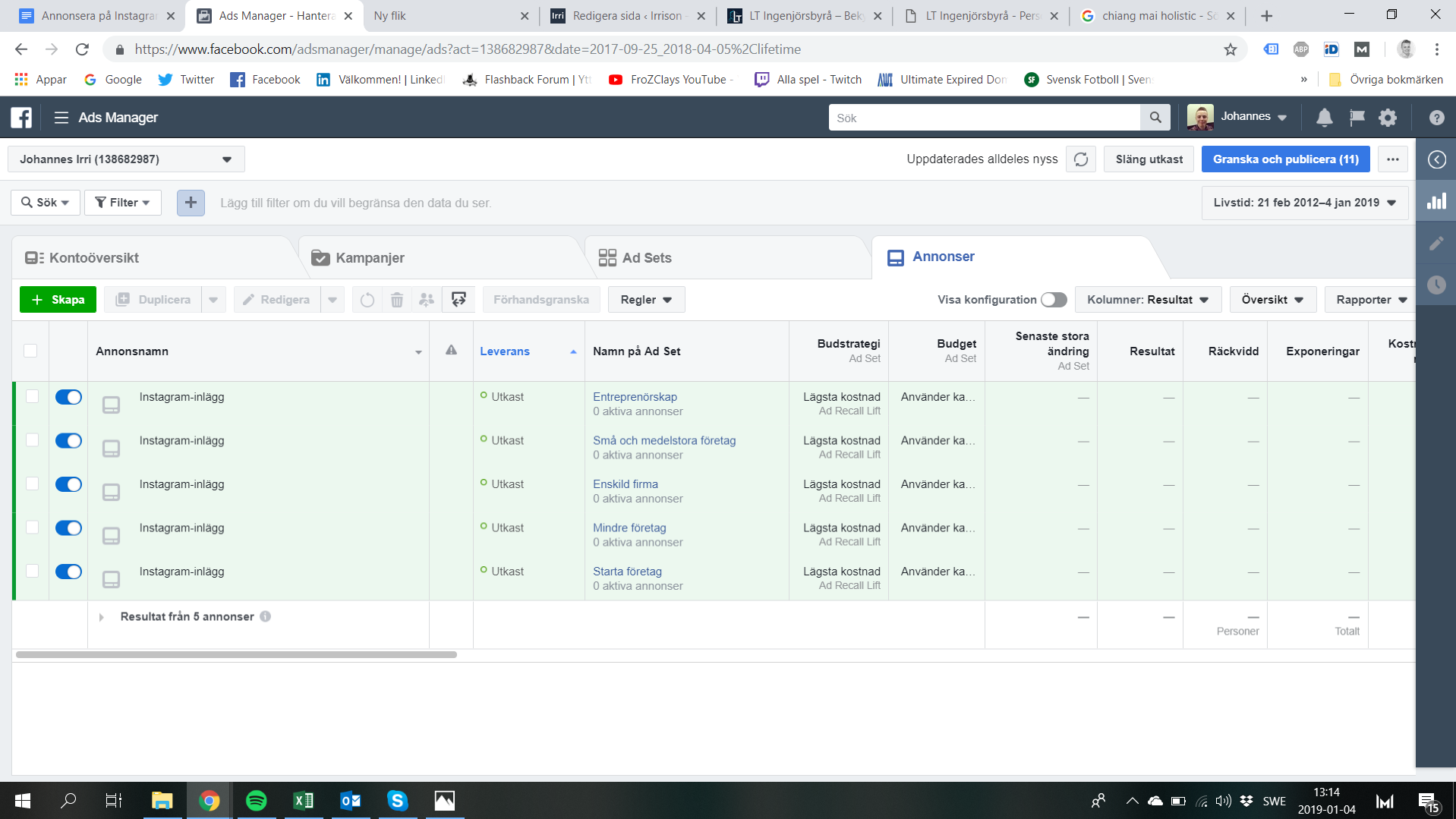Image resolution: width=1456 pixels, height=819 pixels.
Task: Click the Granska och publicera button
Action: (x=1285, y=159)
